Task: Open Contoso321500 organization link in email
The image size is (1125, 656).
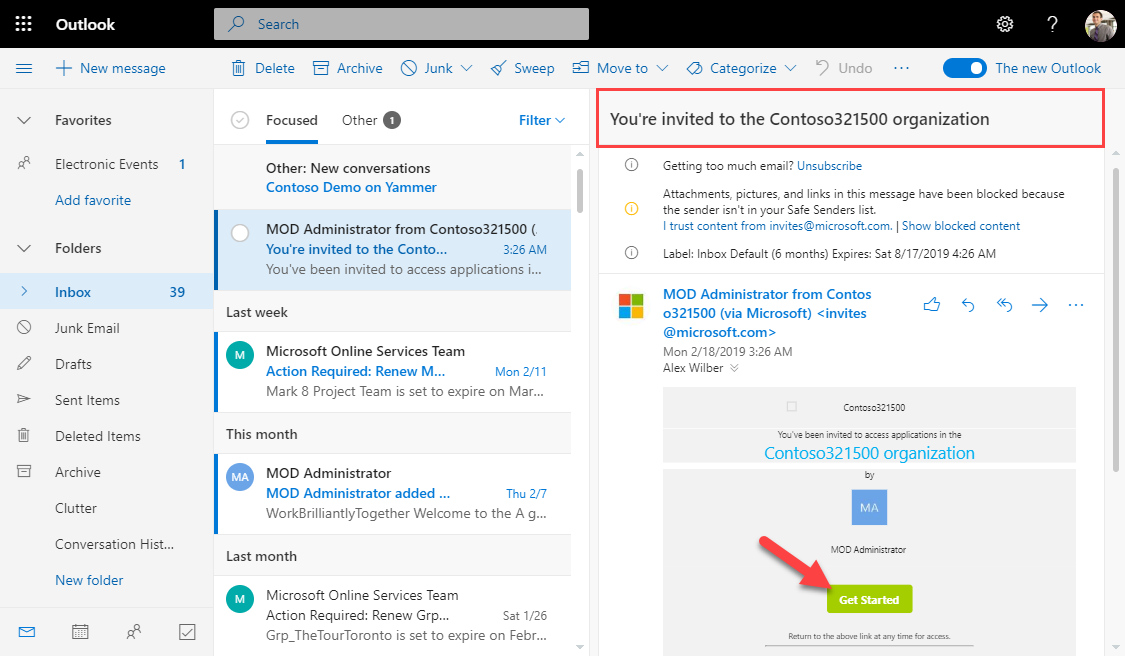Action: pyautogui.click(x=869, y=454)
